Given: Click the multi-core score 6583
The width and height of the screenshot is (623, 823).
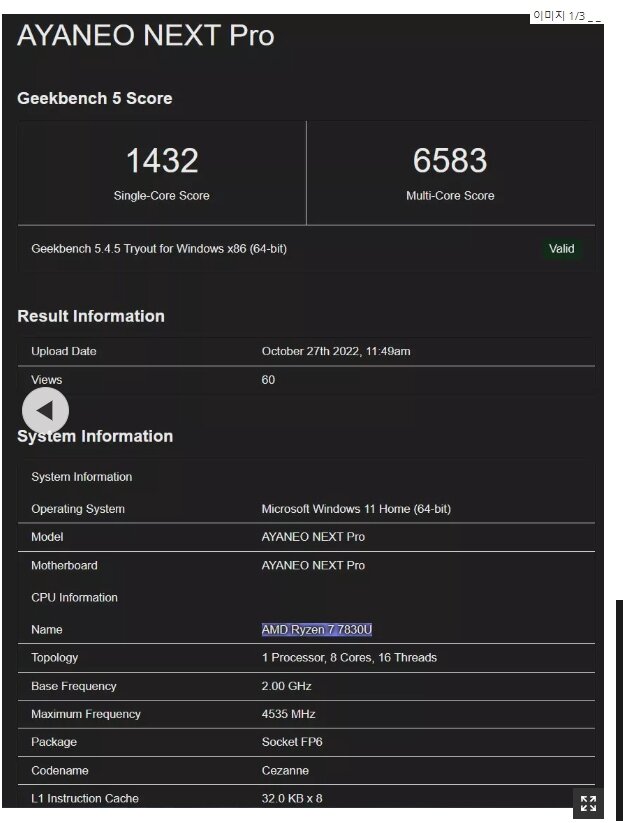Looking at the screenshot, I should 450,160.
